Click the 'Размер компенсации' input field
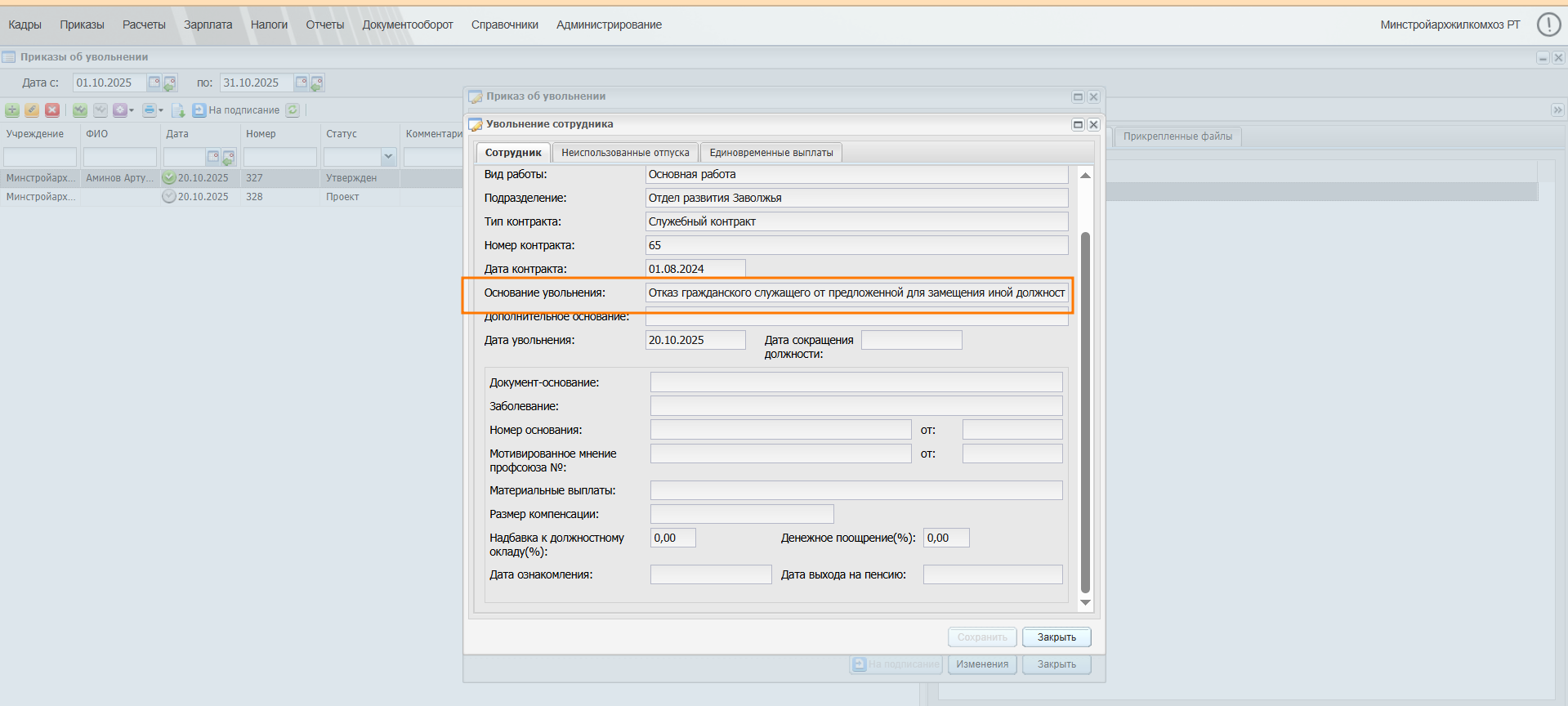 click(x=742, y=514)
